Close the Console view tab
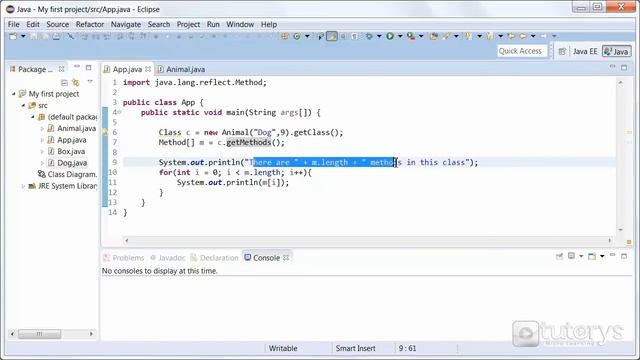The height and width of the screenshot is (360, 640). [x=286, y=258]
